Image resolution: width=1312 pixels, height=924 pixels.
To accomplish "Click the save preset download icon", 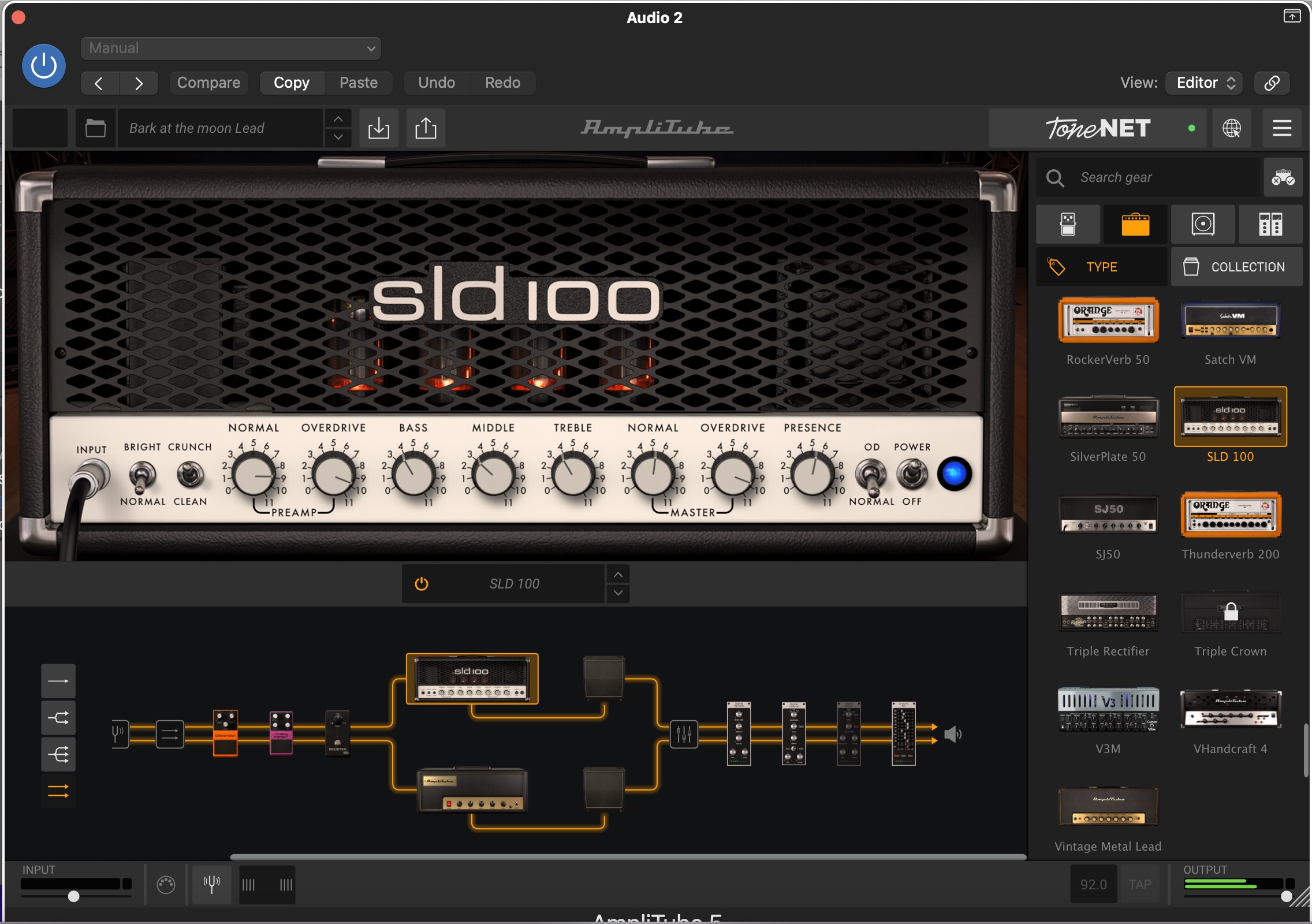I will pyautogui.click(x=379, y=128).
